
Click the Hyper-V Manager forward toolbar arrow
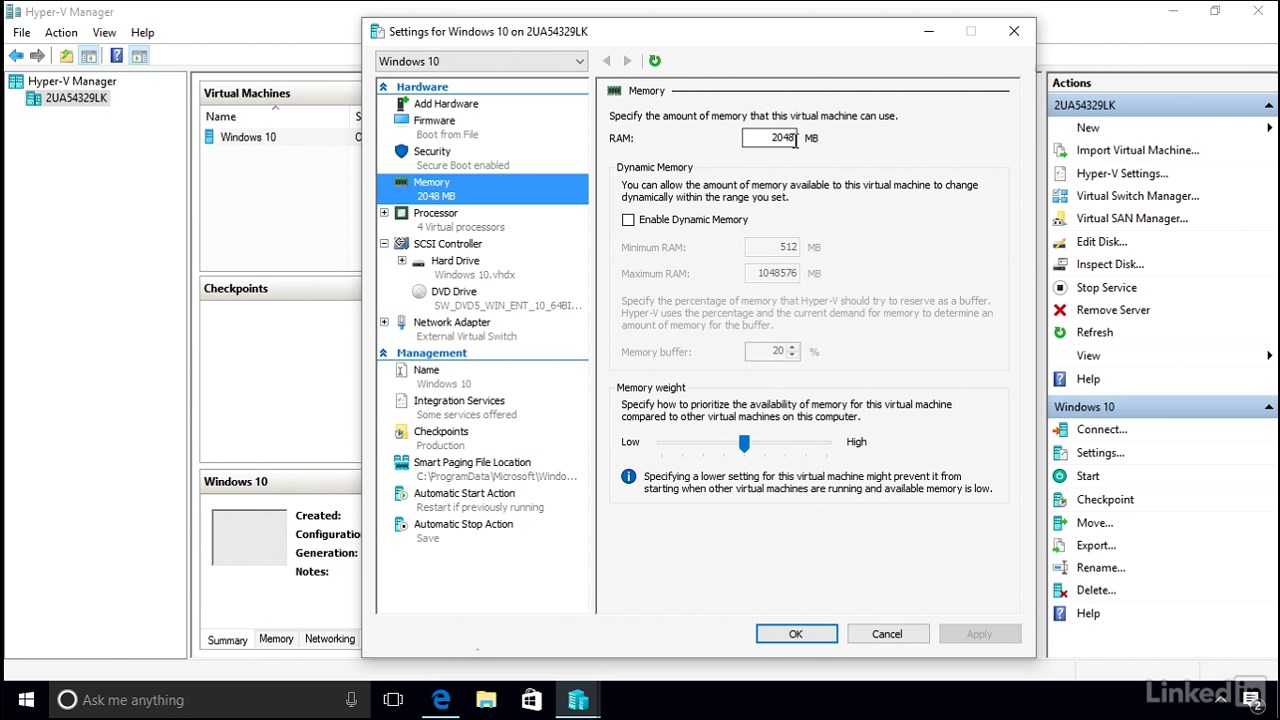click(x=38, y=56)
